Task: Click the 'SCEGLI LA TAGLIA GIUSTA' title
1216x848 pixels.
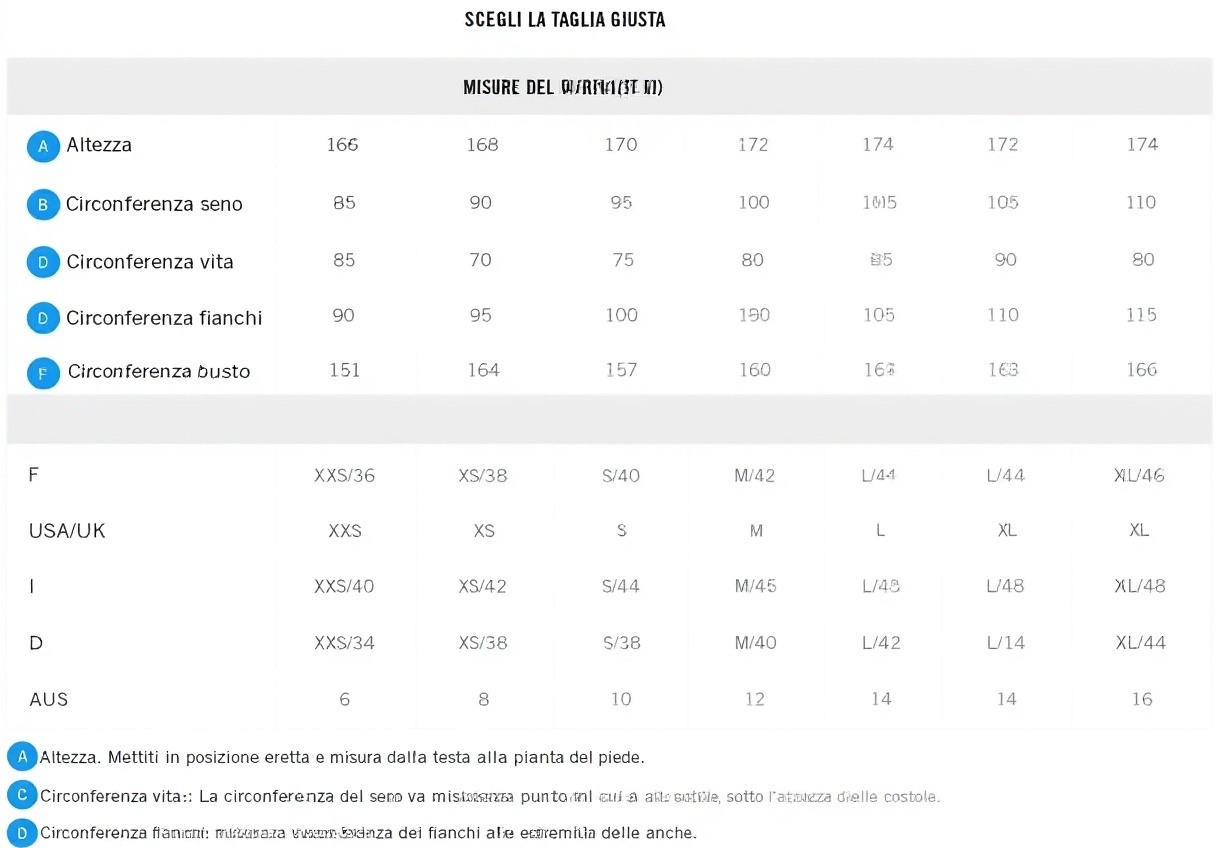Action: point(565,20)
